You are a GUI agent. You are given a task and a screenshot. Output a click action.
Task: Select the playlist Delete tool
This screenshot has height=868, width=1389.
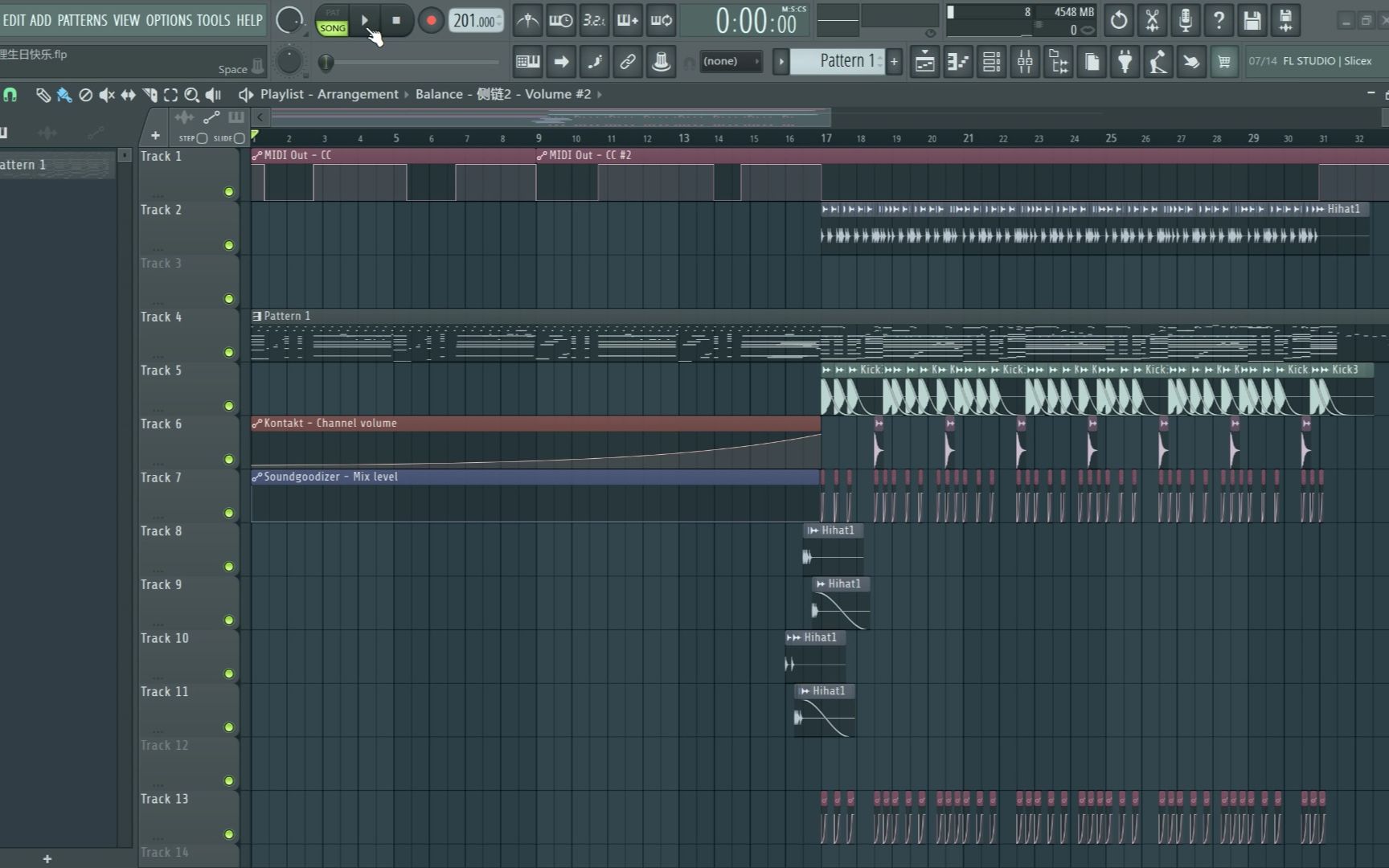tap(85, 95)
